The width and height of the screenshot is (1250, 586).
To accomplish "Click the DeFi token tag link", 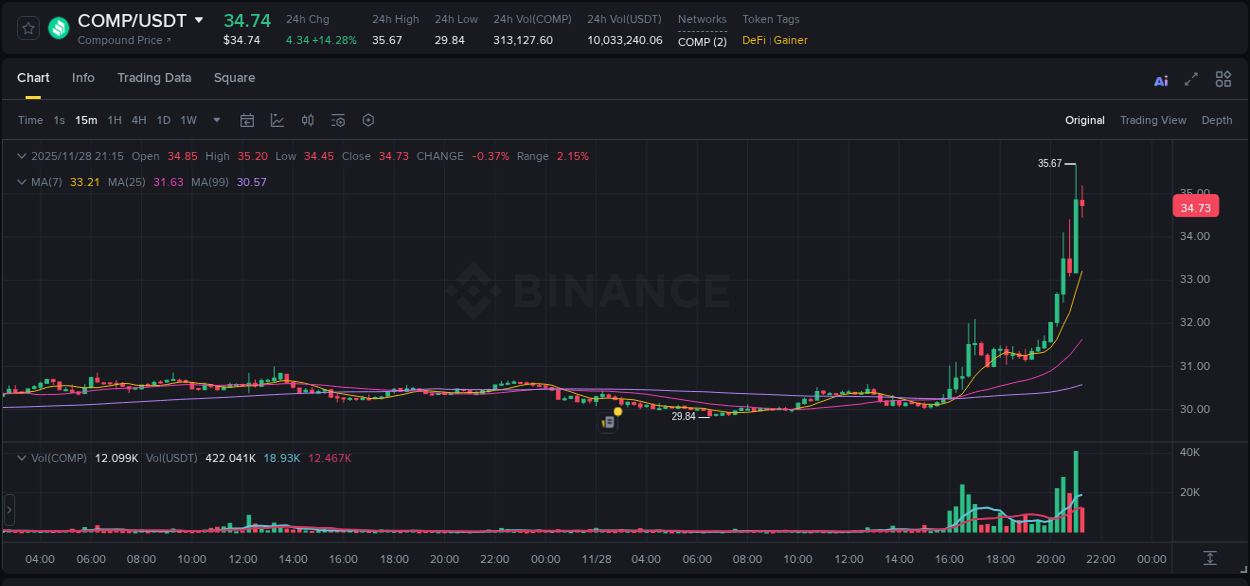I will pos(755,41).
